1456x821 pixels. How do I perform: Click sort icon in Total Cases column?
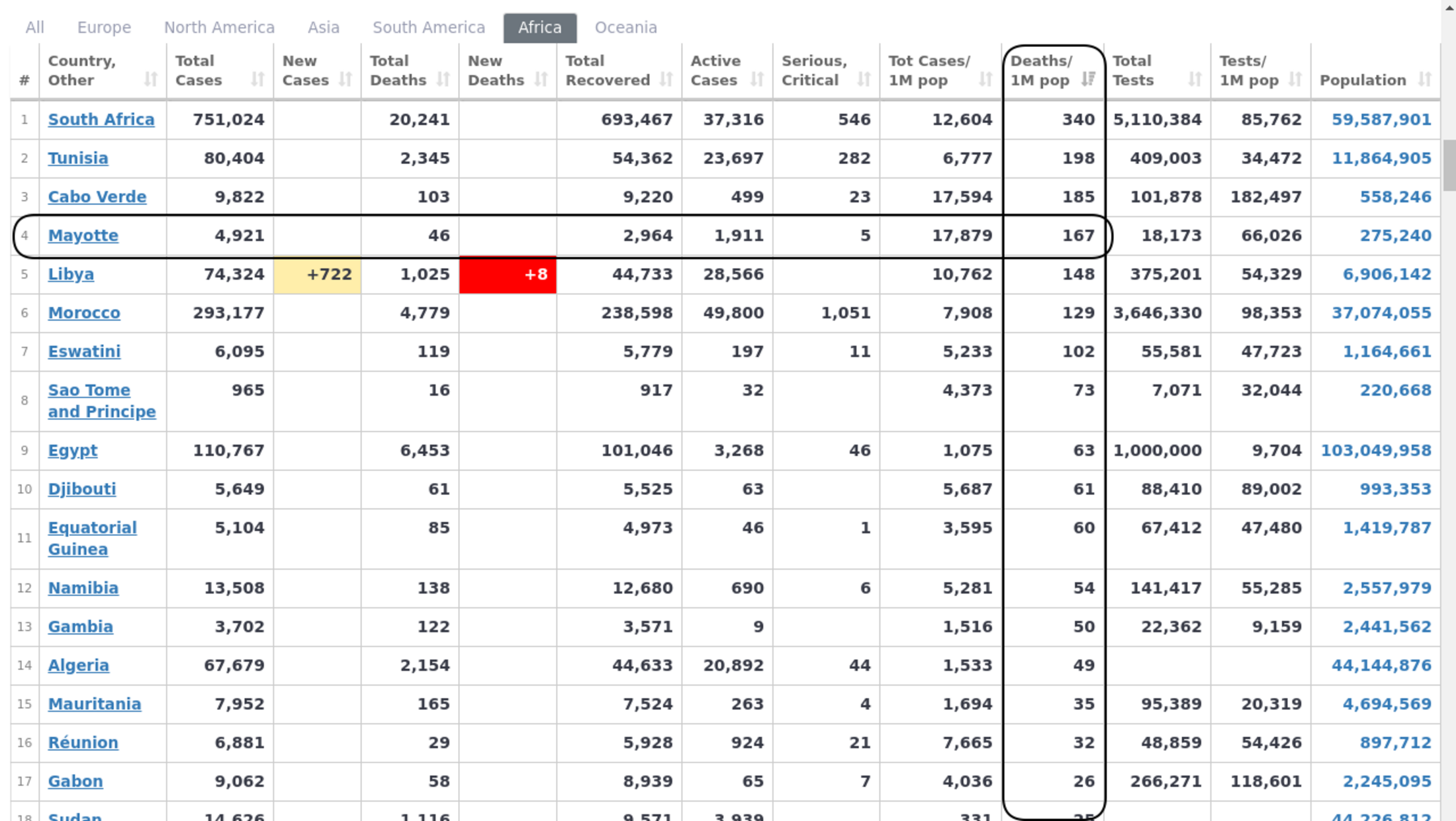click(257, 80)
